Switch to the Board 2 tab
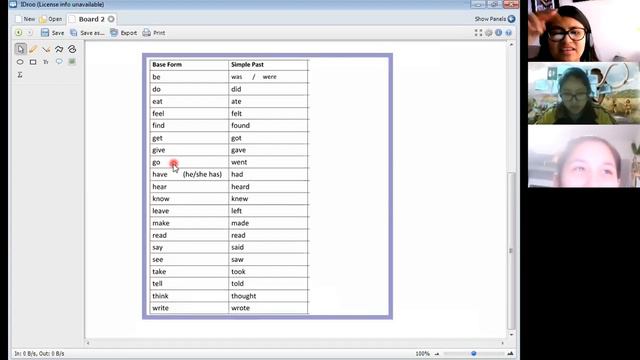Viewport: 640px width, 360px height. 92,19
